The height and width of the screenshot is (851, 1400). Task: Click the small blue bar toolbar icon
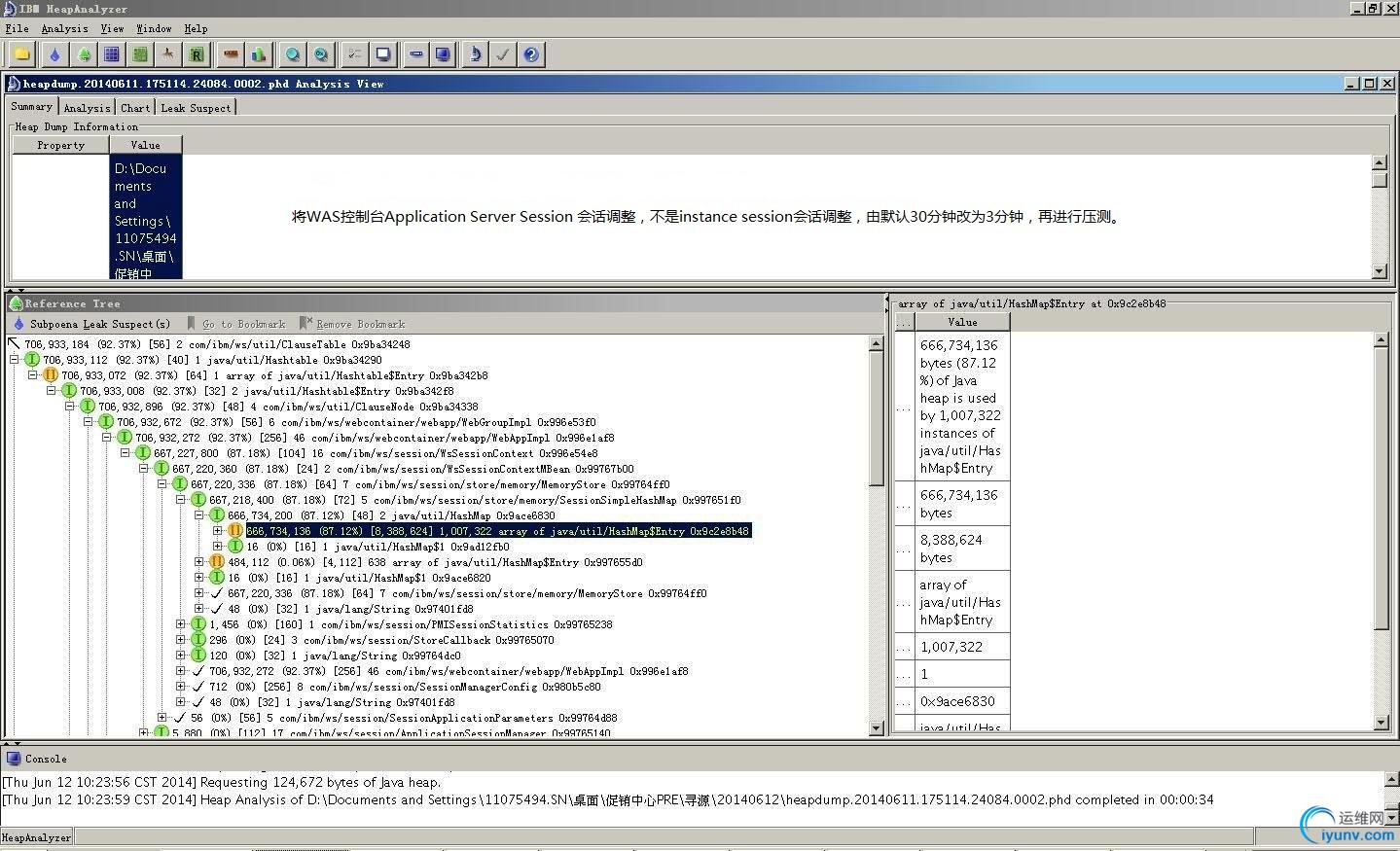[416, 54]
